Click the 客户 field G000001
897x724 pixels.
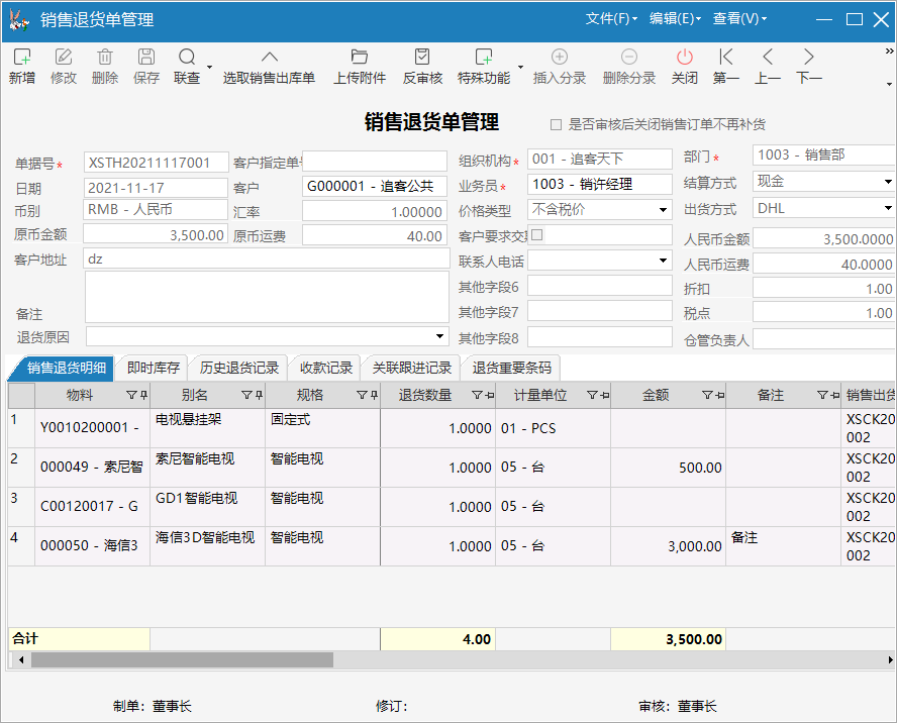click(374, 186)
